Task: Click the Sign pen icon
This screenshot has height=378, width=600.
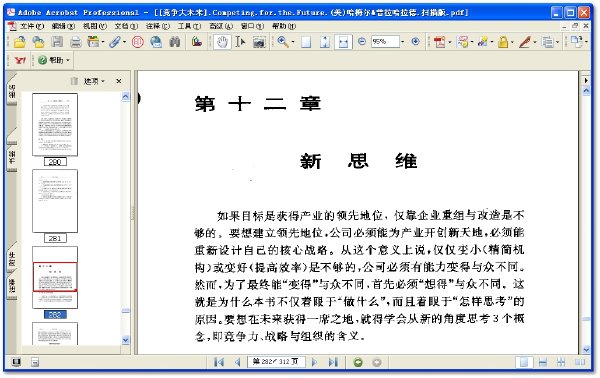Action: [x=525, y=42]
